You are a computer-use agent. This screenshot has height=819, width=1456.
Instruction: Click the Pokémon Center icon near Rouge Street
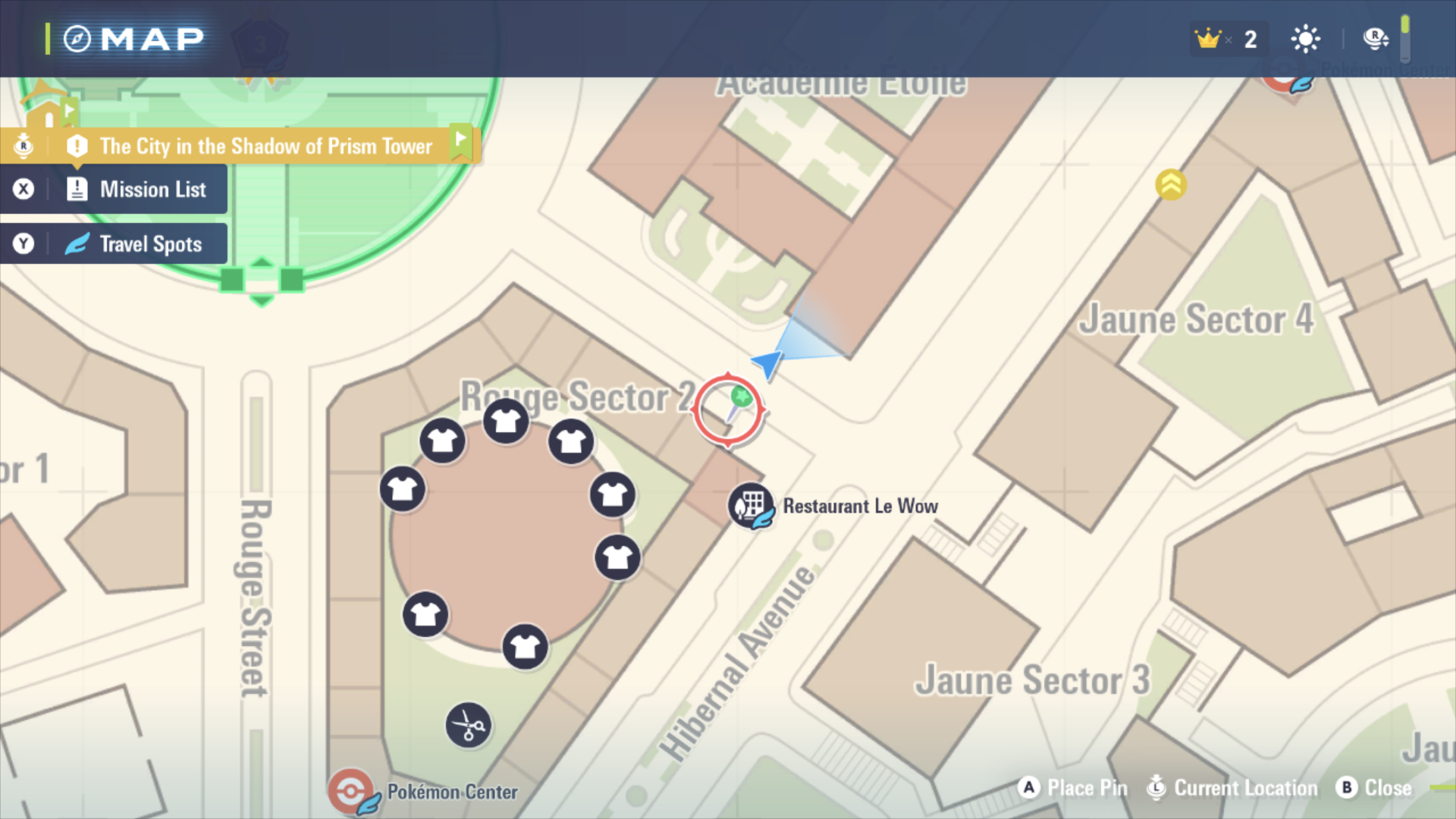click(351, 792)
